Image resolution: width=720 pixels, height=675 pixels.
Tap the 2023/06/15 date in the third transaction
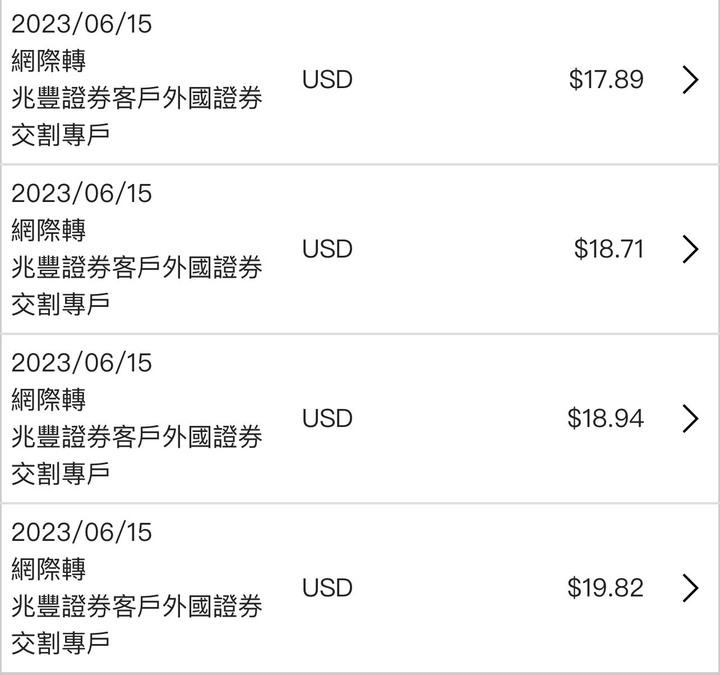81,363
